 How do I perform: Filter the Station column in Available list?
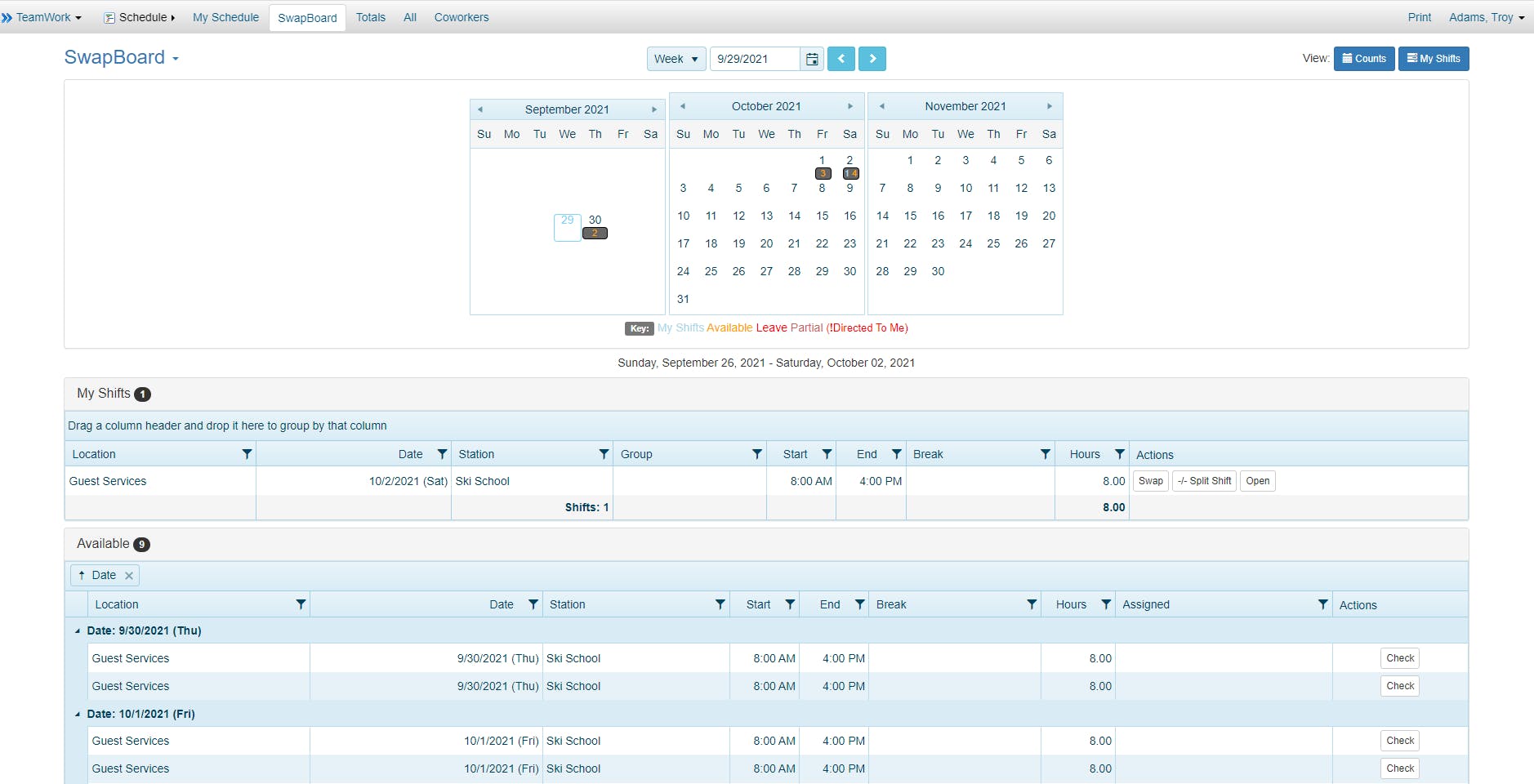(720, 604)
